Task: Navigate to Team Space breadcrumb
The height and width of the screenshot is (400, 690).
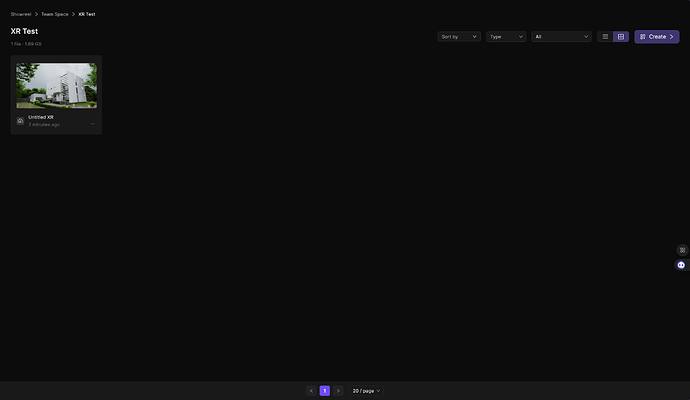Action: pos(55,14)
